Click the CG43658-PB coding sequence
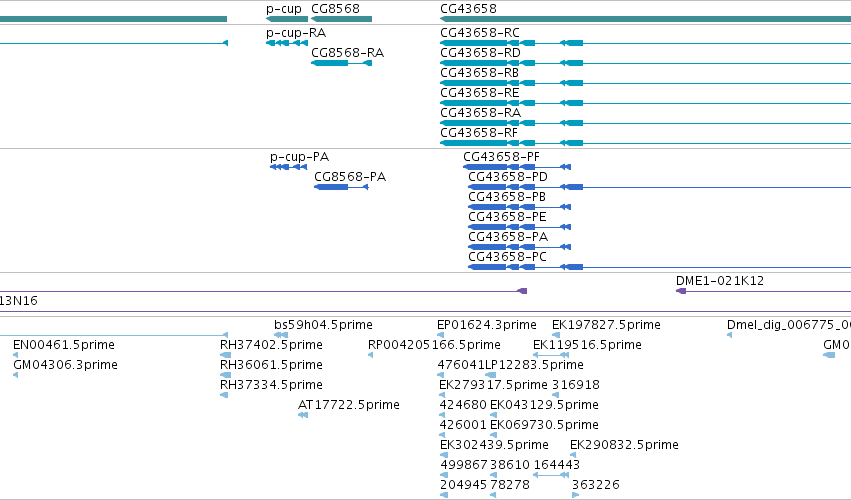This screenshot has height=500, width=851. [x=507, y=197]
